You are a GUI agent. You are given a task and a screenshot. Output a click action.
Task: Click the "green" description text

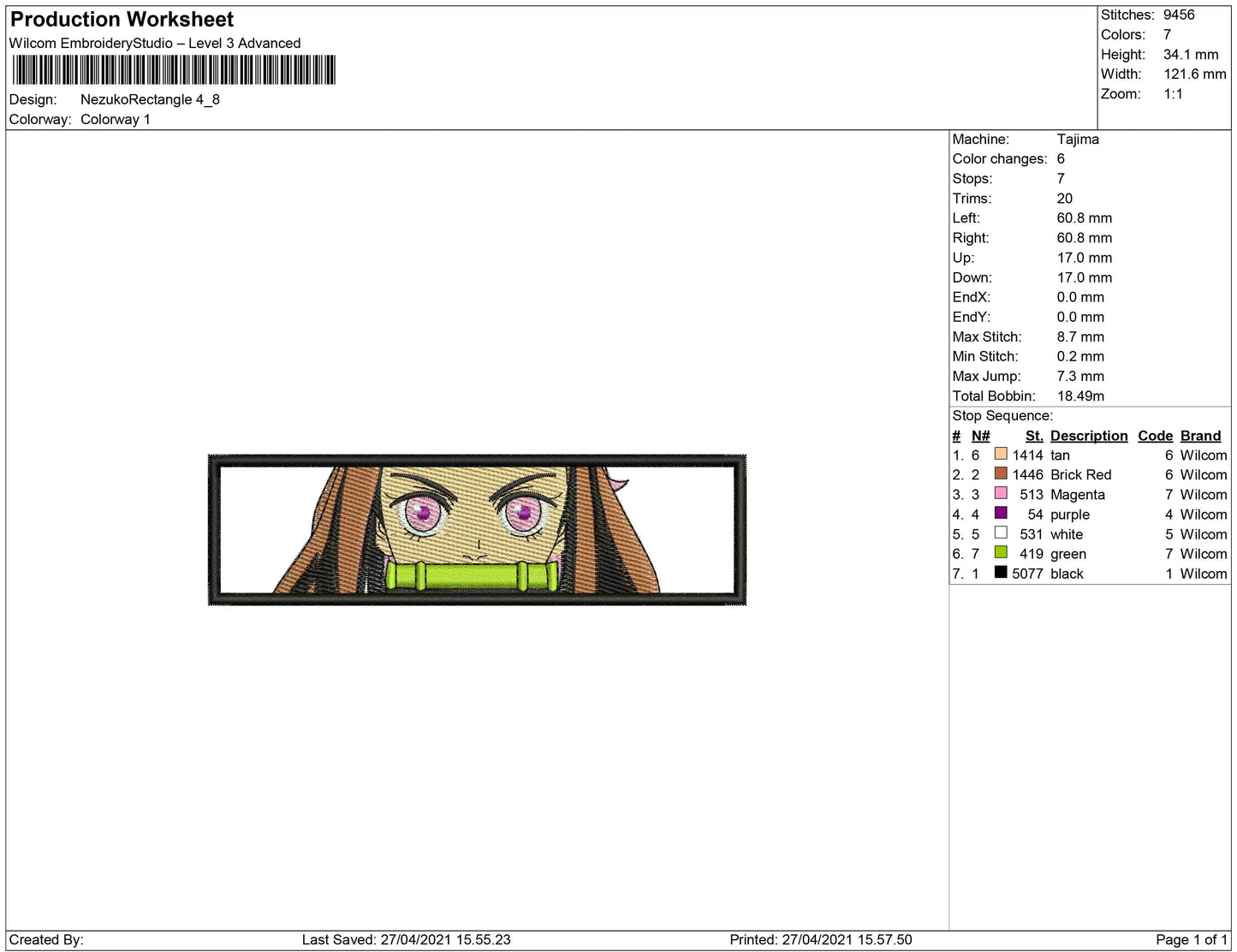1068,554
